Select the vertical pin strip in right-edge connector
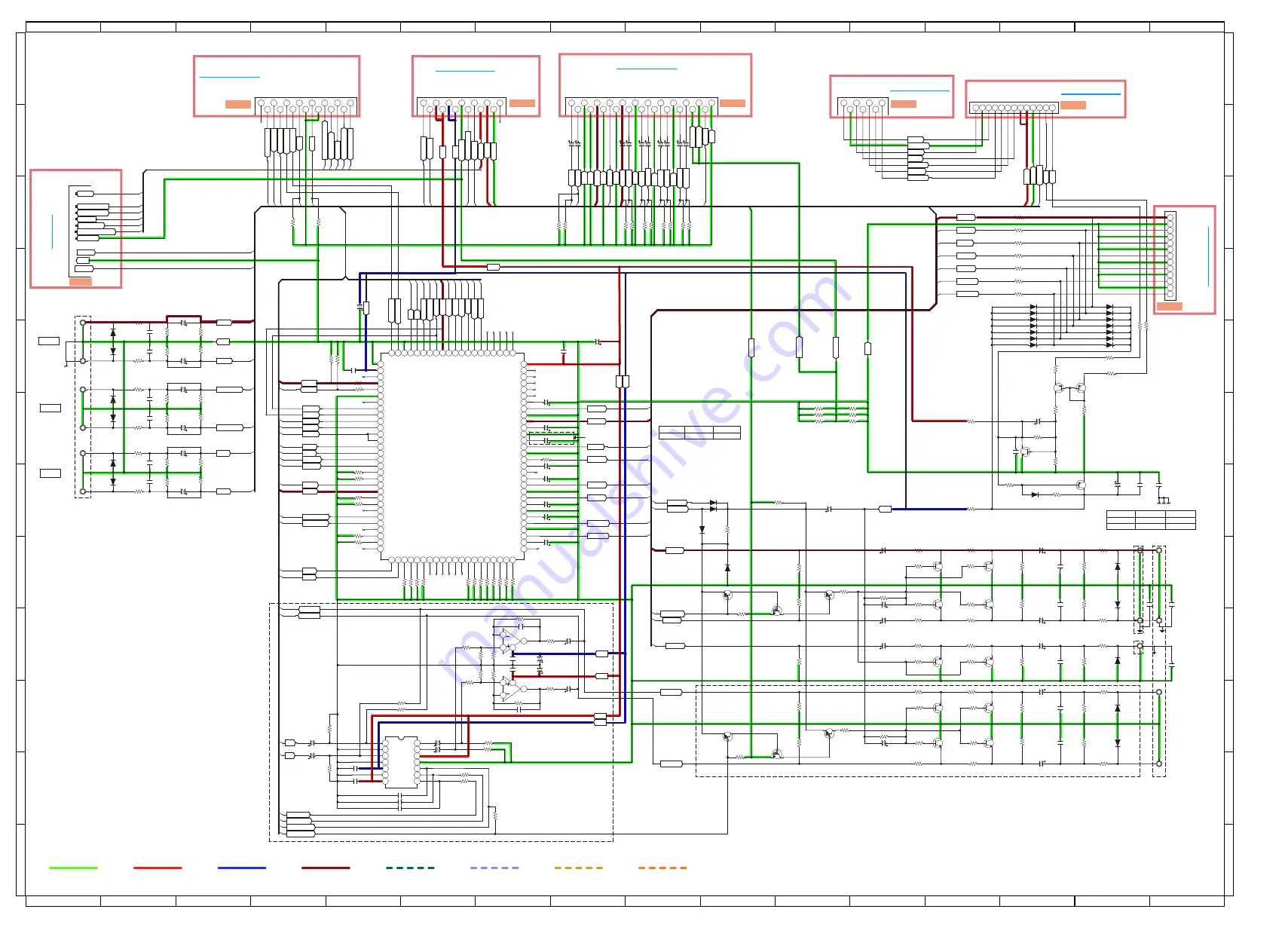Viewport: 1282px width, 952px height. (x=1170, y=256)
